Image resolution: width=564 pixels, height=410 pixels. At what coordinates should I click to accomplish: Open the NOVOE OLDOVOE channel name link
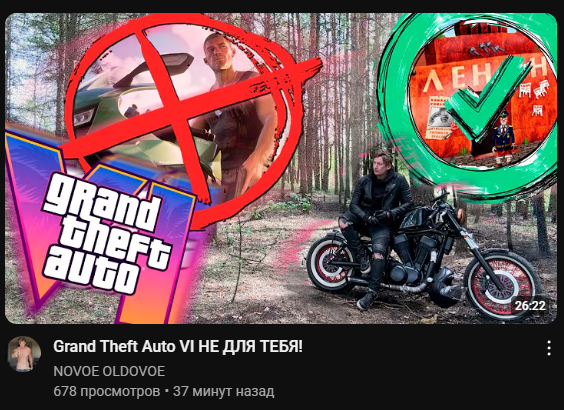pyautogui.click(x=109, y=371)
